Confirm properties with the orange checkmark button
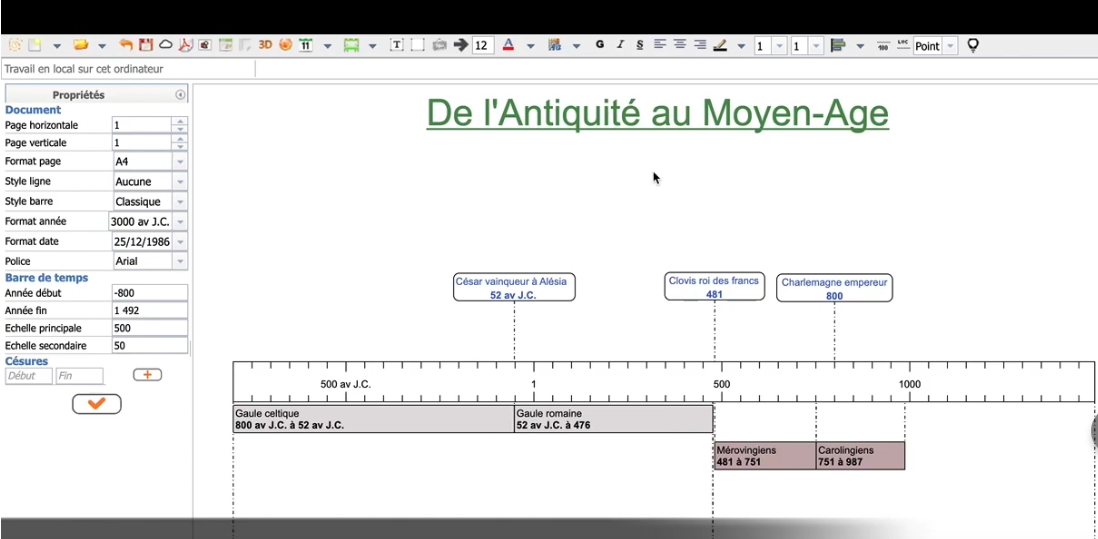This screenshot has width=1098, height=539. click(97, 404)
